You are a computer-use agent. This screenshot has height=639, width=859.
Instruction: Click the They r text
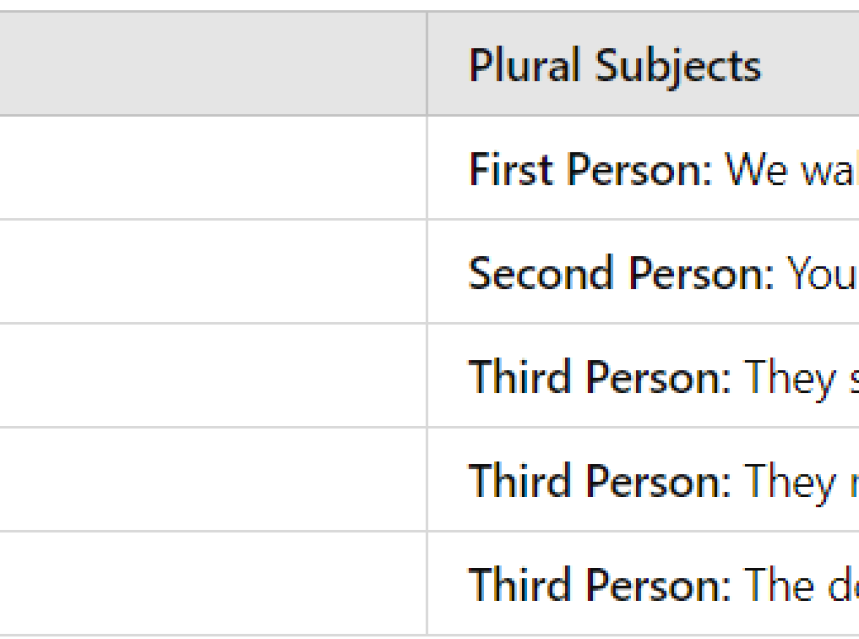pos(800,481)
